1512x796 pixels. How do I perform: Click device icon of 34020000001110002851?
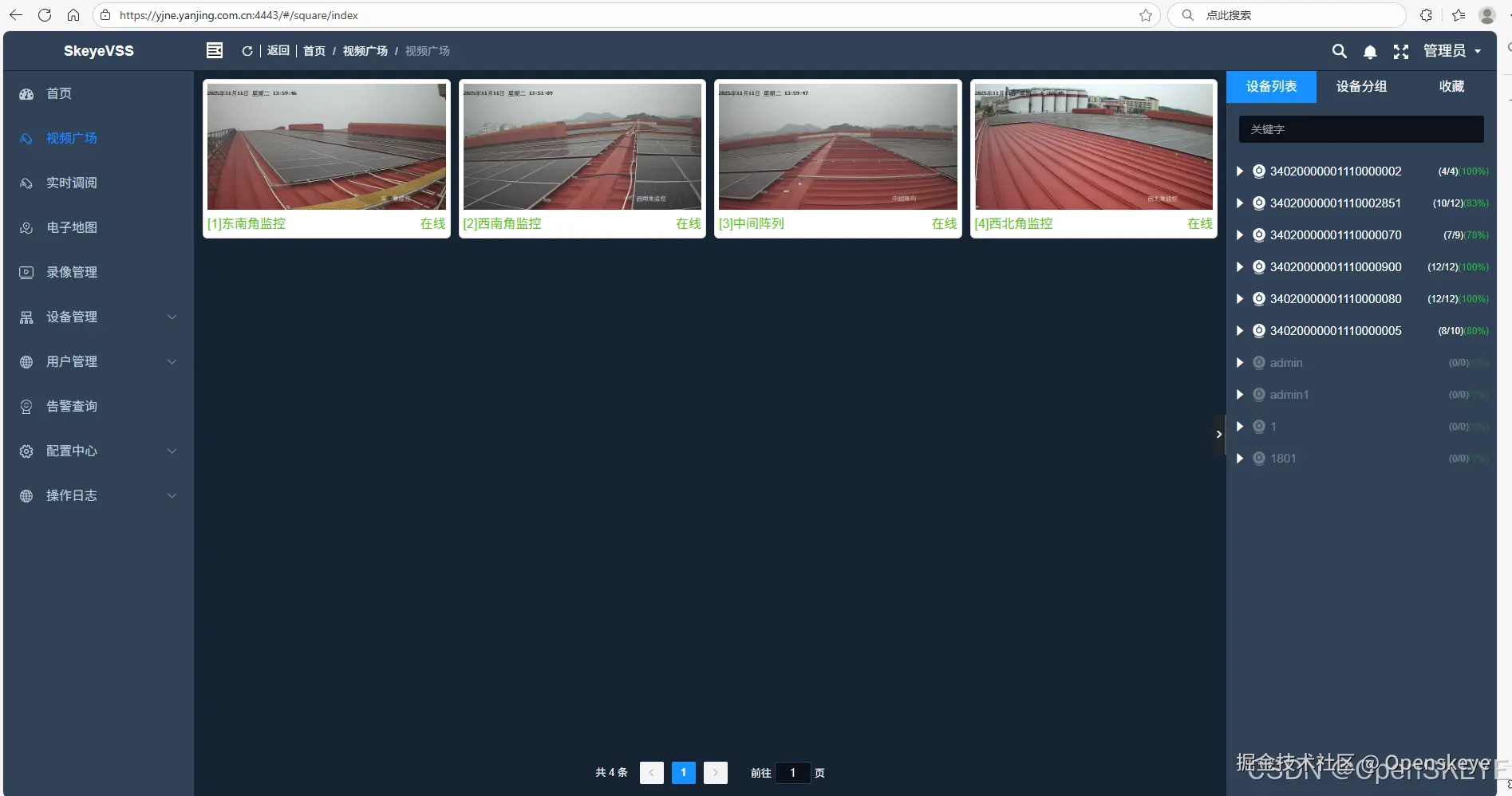tap(1259, 203)
